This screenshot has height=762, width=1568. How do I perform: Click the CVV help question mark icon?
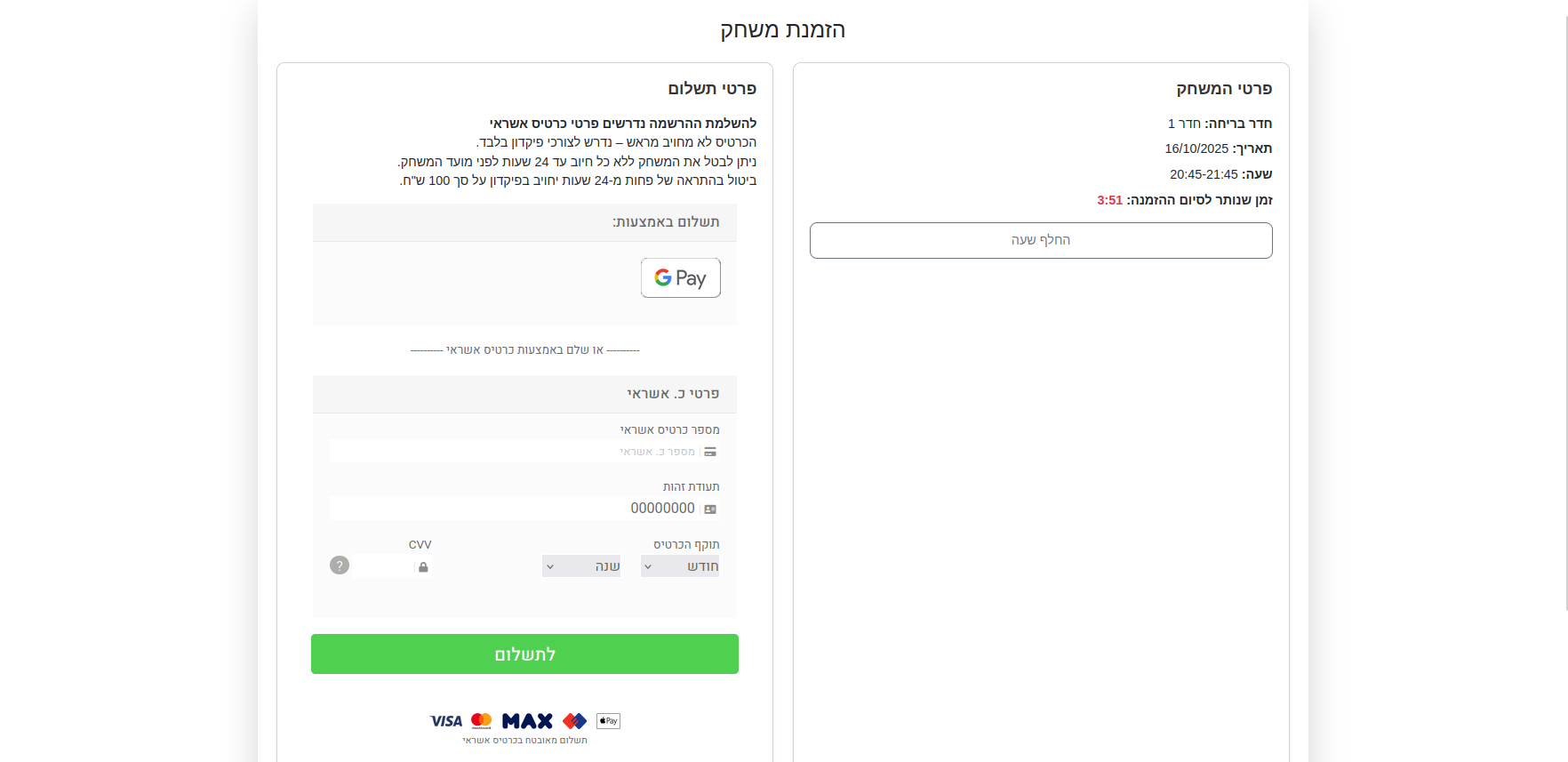tap(340, 565)
